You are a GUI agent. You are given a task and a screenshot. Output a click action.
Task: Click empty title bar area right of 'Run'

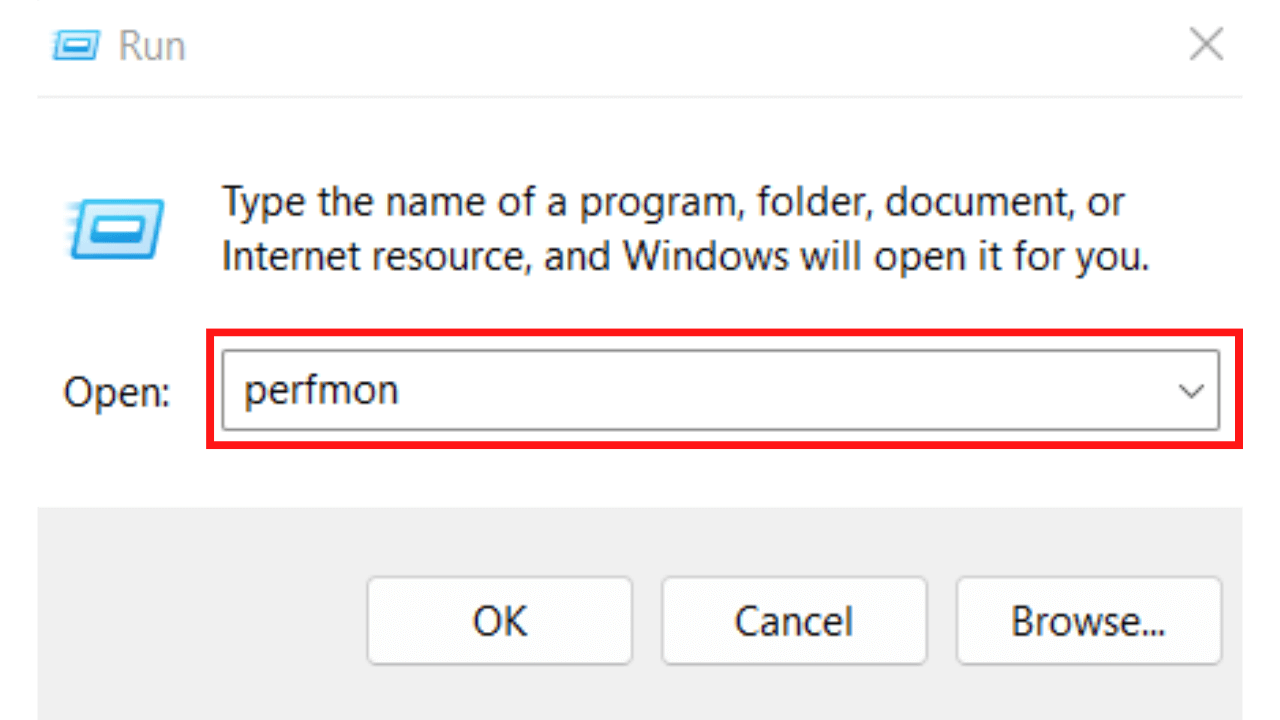pyautogui.click(x=650, y=46)
